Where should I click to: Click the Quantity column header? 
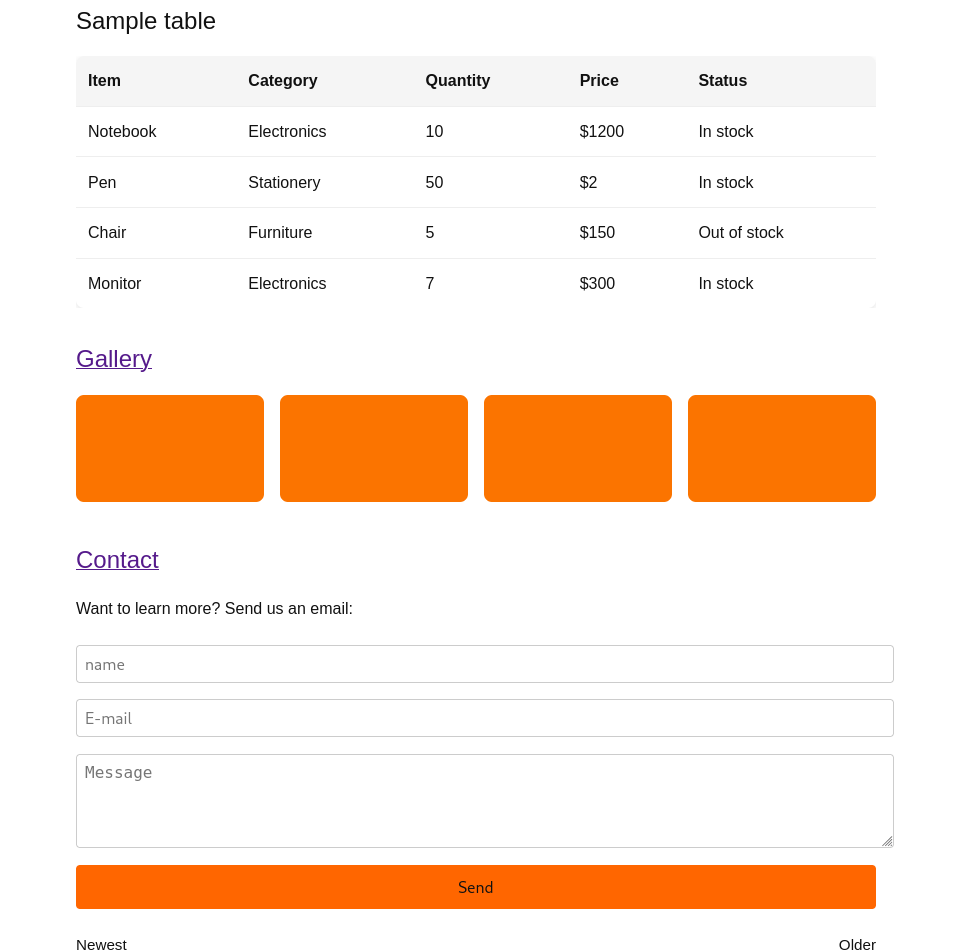point(457,80)
